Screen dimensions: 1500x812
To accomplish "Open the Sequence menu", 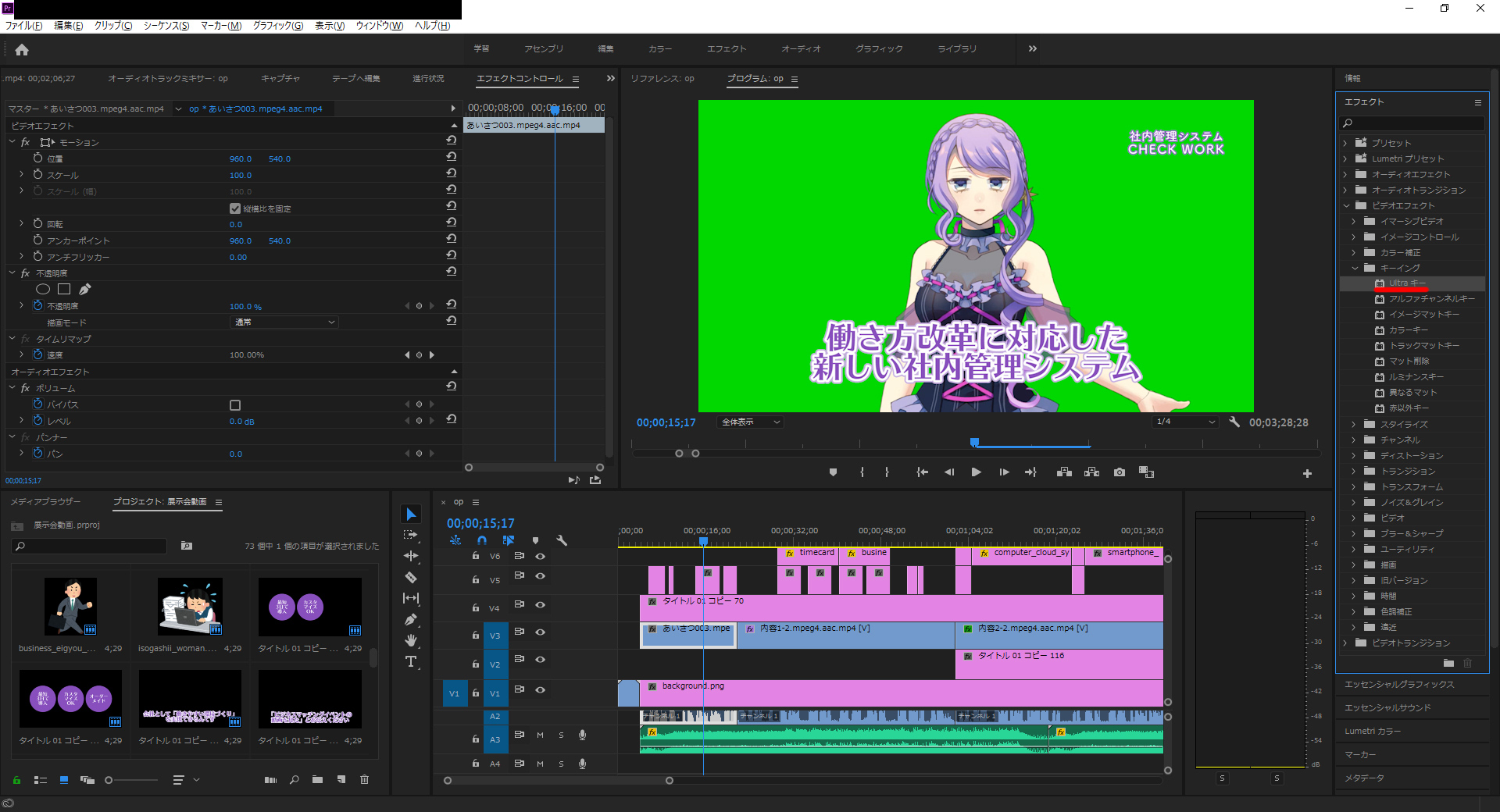I will [166, 26].
